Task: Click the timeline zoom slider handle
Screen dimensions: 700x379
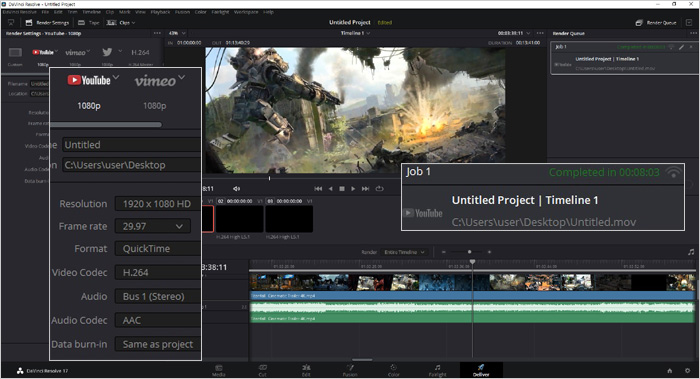Action: click(x=469, y=252)
